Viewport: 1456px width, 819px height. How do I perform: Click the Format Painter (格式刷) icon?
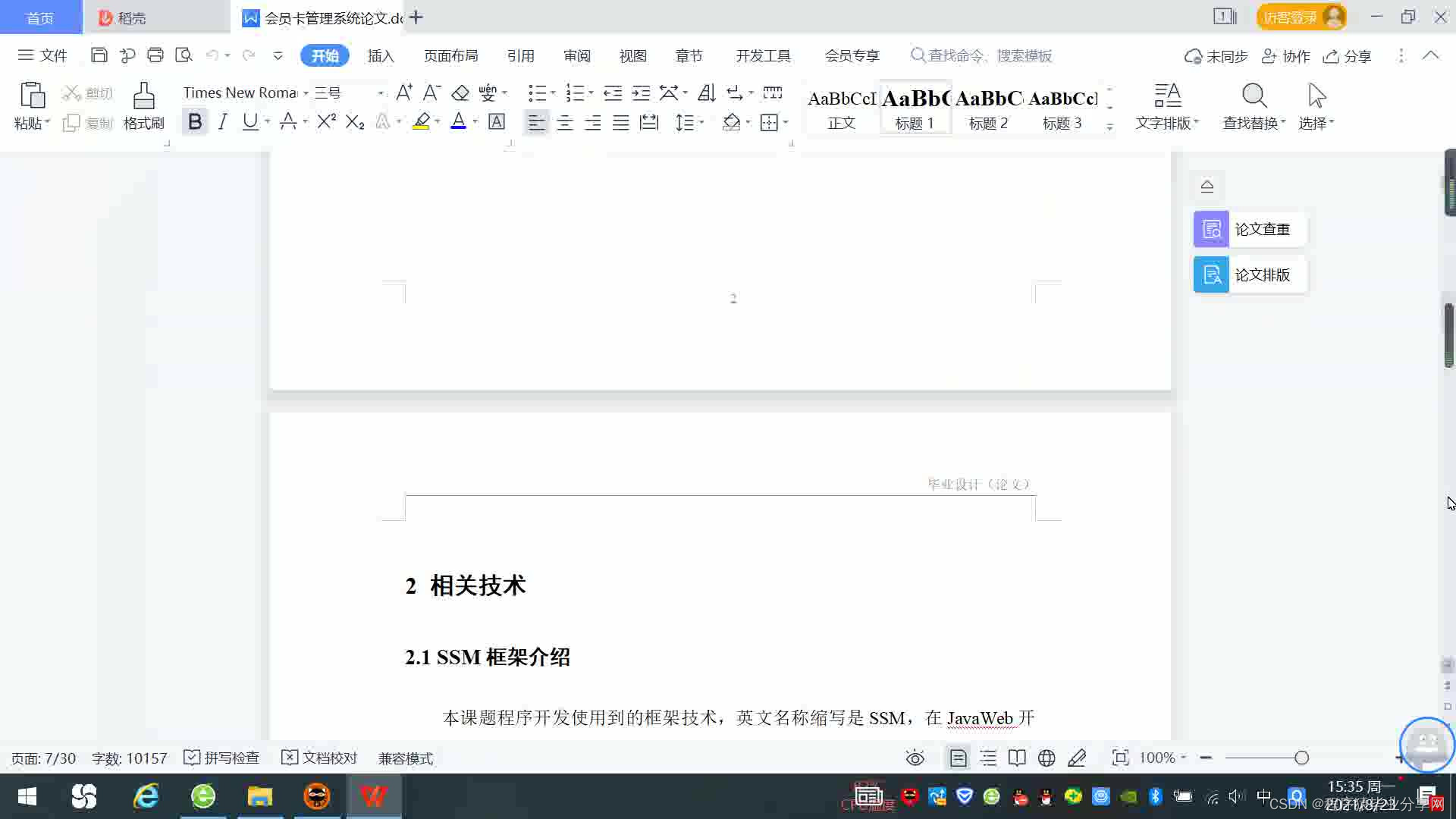(143, 97)
